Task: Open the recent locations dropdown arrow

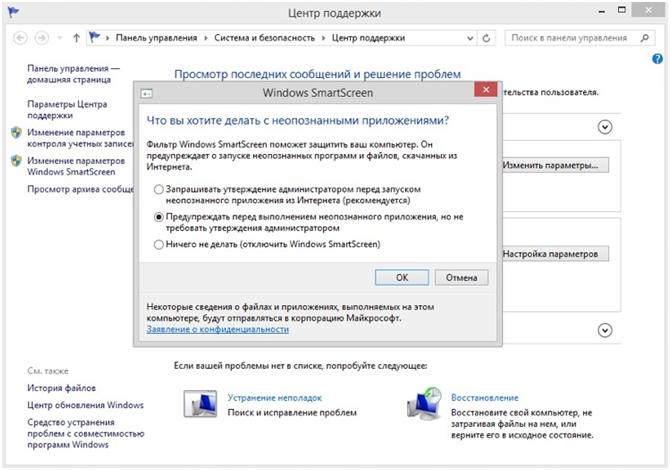Action: pyautogui.click(x=60, y=38)
